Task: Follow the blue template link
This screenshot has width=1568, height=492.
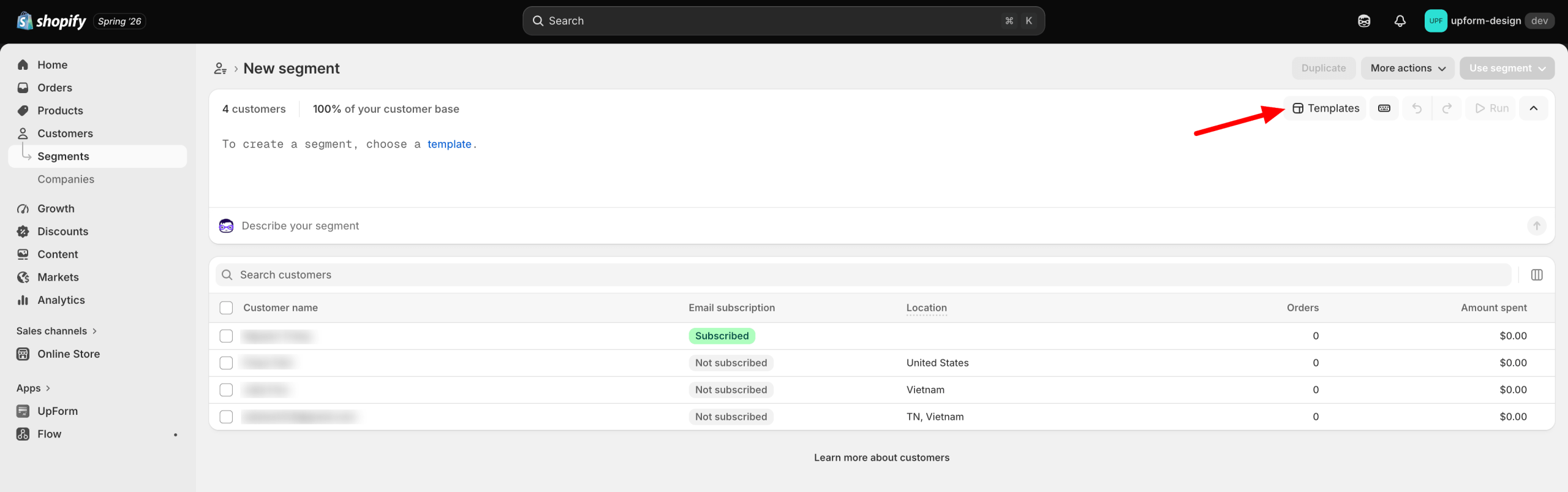Action: pos(449,145)
